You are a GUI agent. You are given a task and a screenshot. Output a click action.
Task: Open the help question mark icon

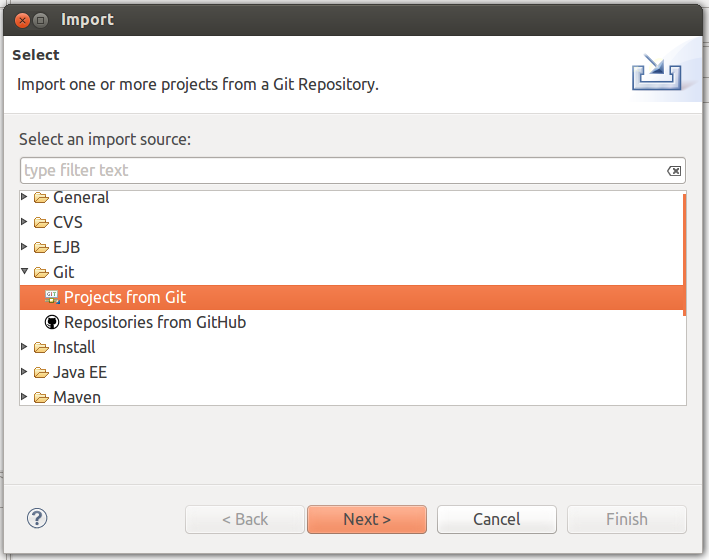click(x=37, y=518)
